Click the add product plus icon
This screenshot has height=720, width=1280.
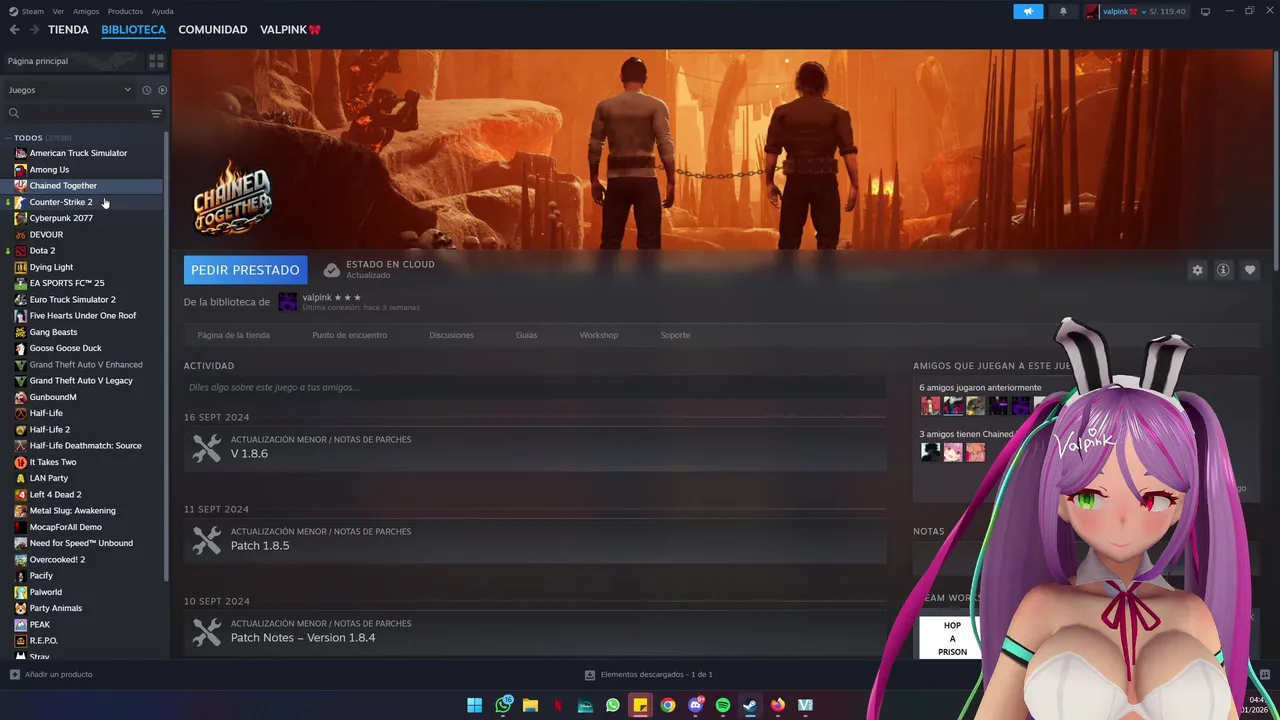click(14, 675)
